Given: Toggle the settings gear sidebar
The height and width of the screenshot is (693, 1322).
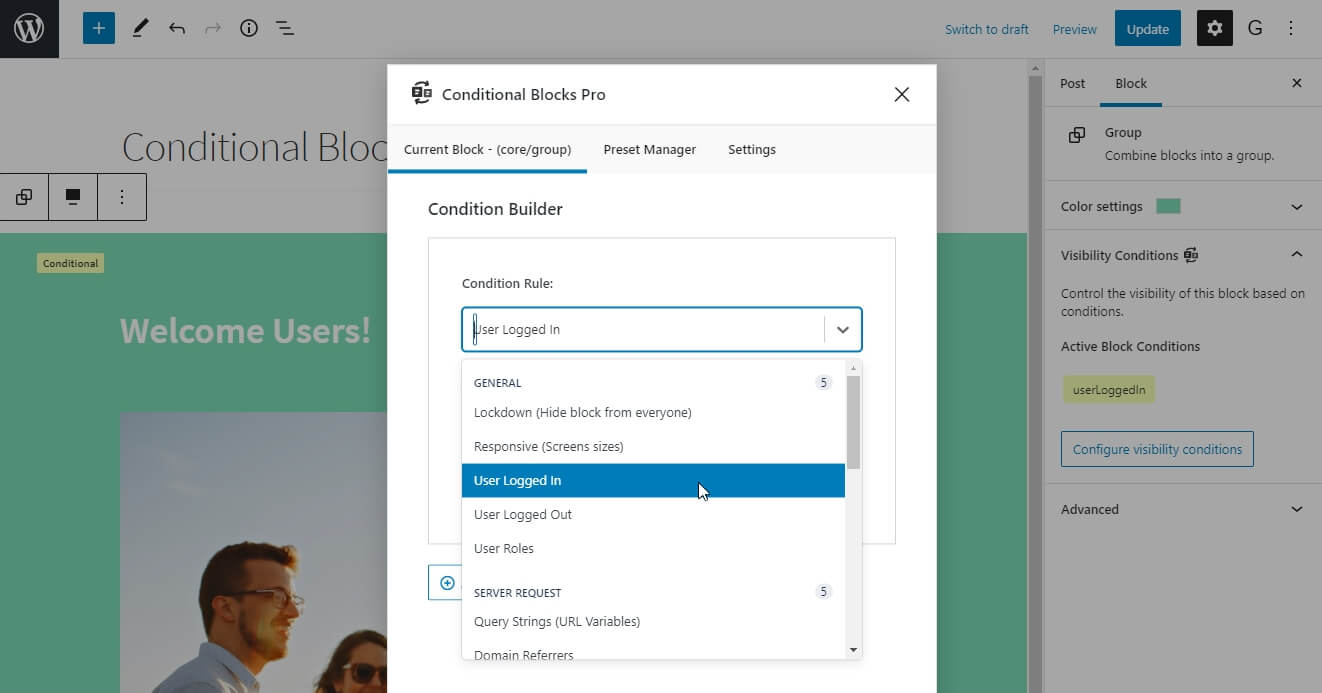Looking at the screenshot, I should pos(1215,29).
